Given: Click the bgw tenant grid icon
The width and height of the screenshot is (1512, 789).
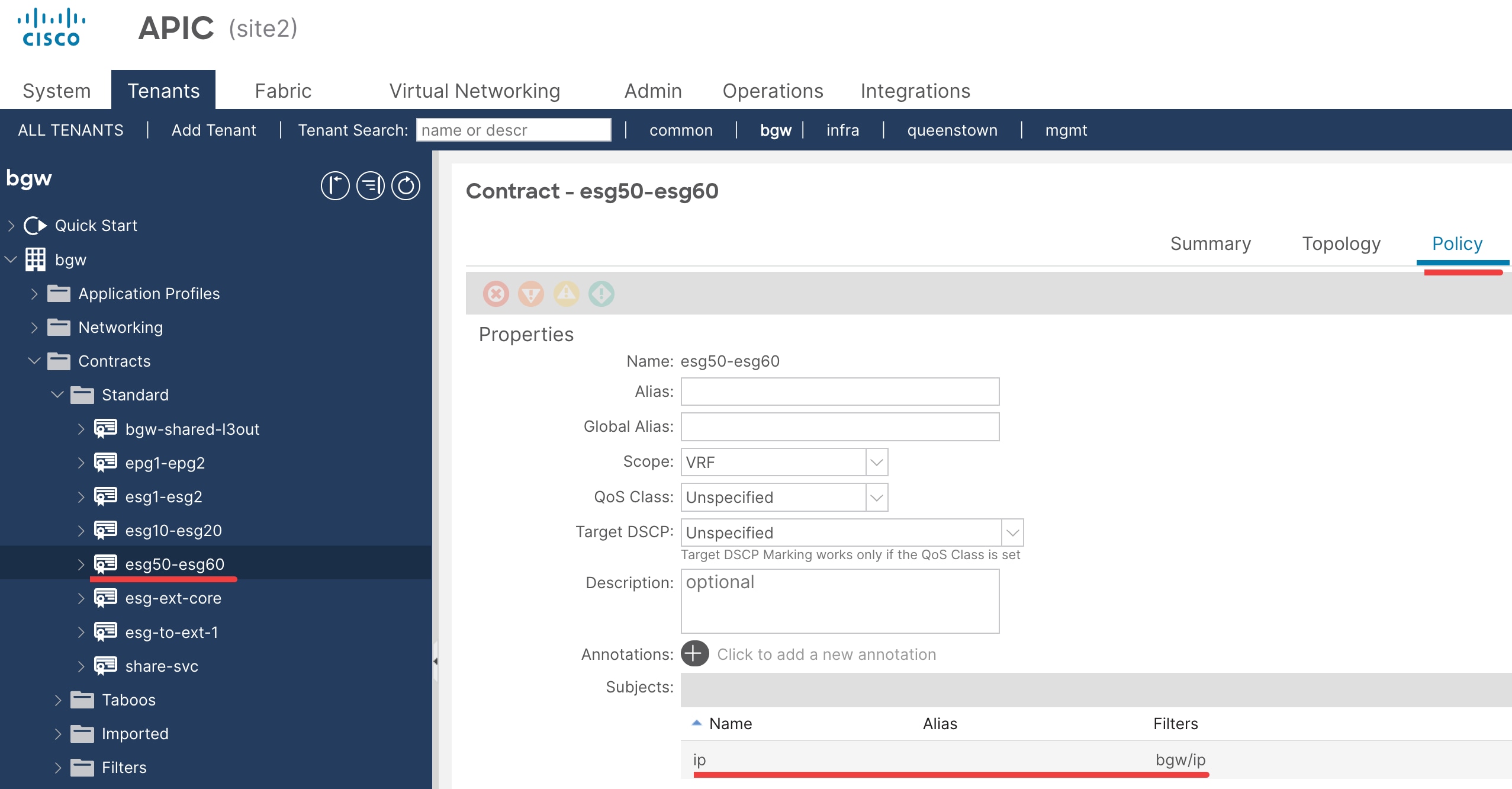Looking at the screenshot, I should coord(36,259).
